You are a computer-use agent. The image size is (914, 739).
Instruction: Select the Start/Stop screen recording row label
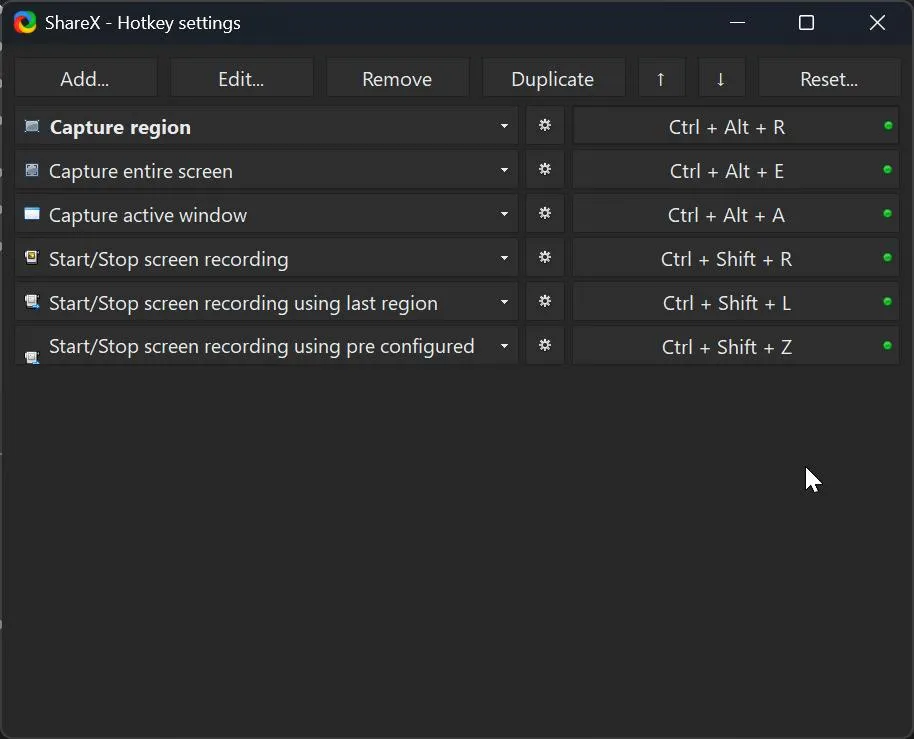pyautogui.click(x=168, y=259)
